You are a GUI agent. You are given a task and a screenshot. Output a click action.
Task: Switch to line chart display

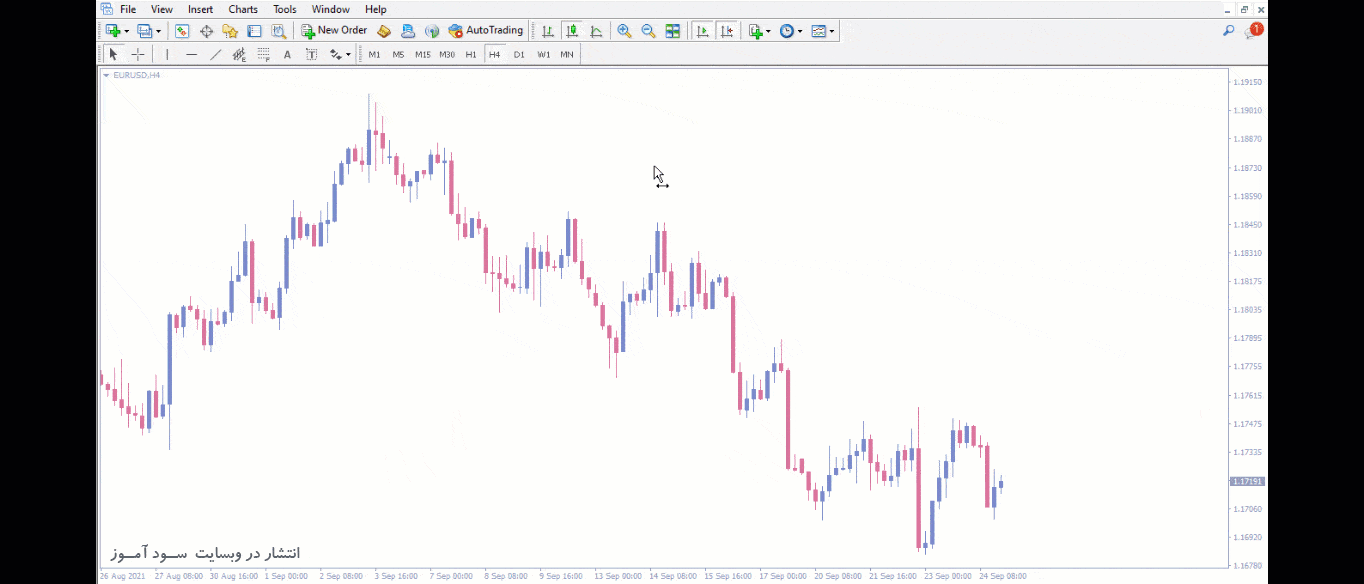(596, 31)
